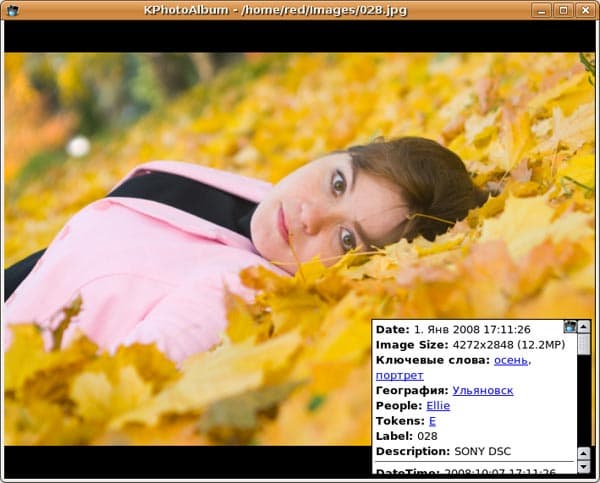Close the KPhotoAlbum viewer window
600x483 pixels.
pyautogui.click(x=585, y=10)
